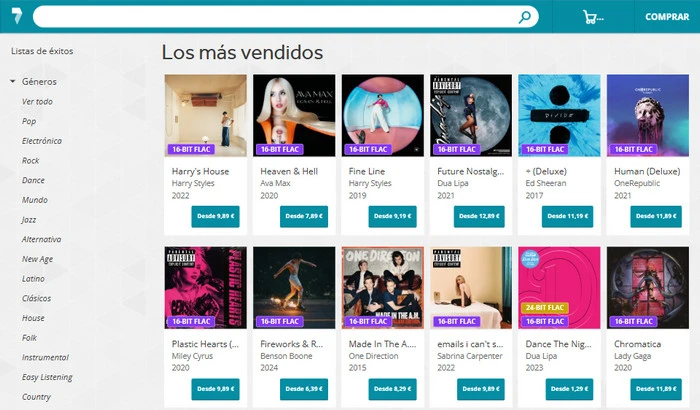The height and width of the screenshot is (410, 700).
Task: Click 16-BIT FLAC badge on Chromatica cover
Action: pyautogui.click(x=633, y=321)
